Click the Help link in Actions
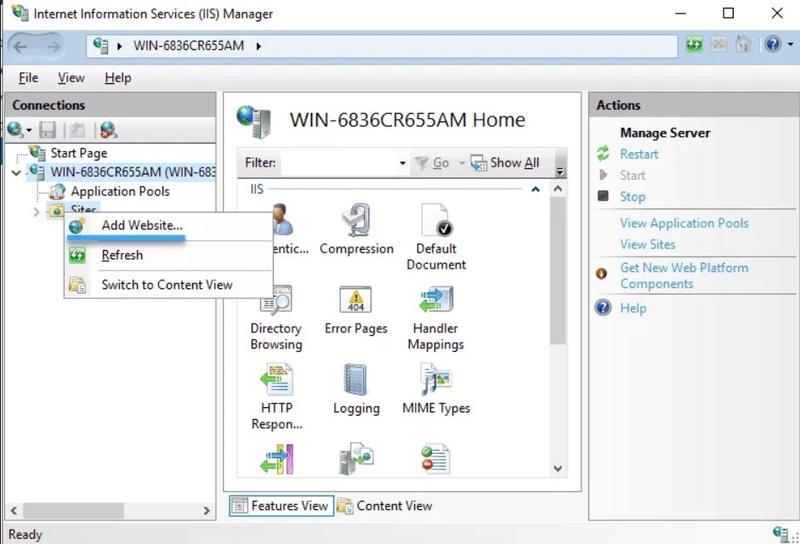Image resolution: width=800 pixels, height=544 pixels. 633,308
